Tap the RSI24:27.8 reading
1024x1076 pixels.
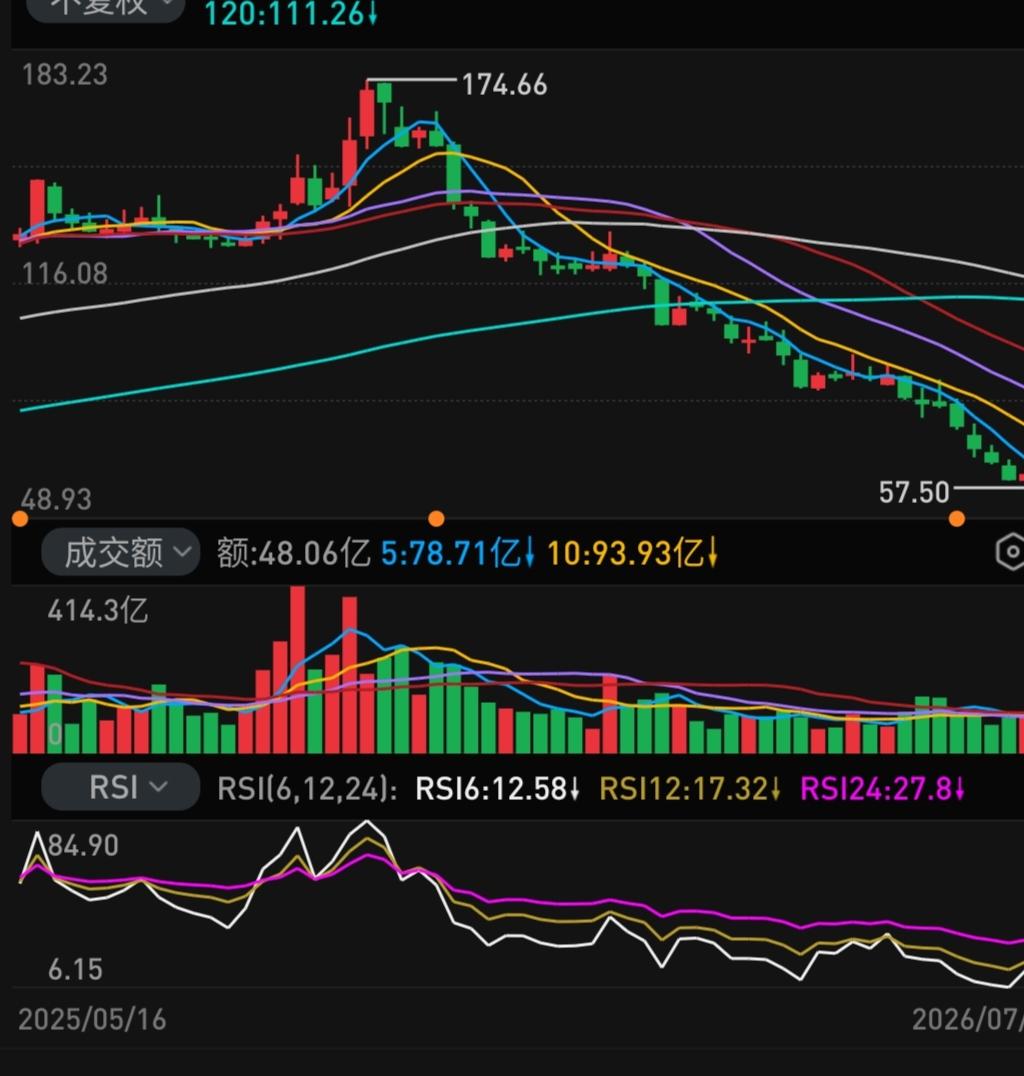coord(883,788)
